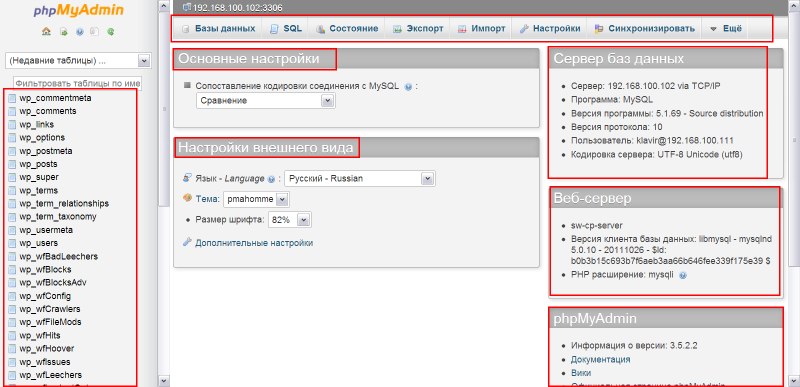The width and height of the screenshot is (800, 387).
Task: Open the 82% font size dropdown
Action: point(289,220)
